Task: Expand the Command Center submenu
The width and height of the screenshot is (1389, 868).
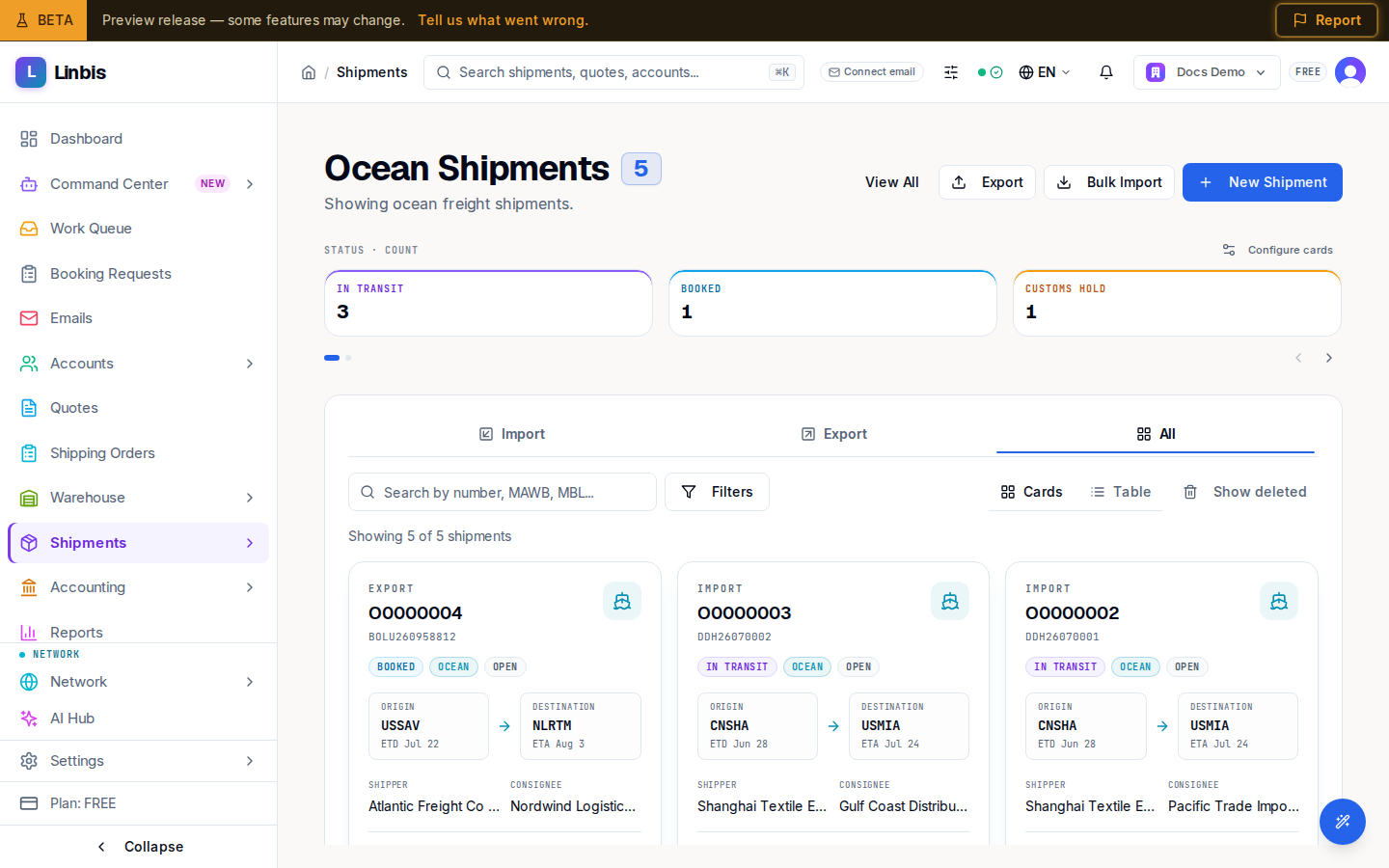Action: click(x=250, y=184)
